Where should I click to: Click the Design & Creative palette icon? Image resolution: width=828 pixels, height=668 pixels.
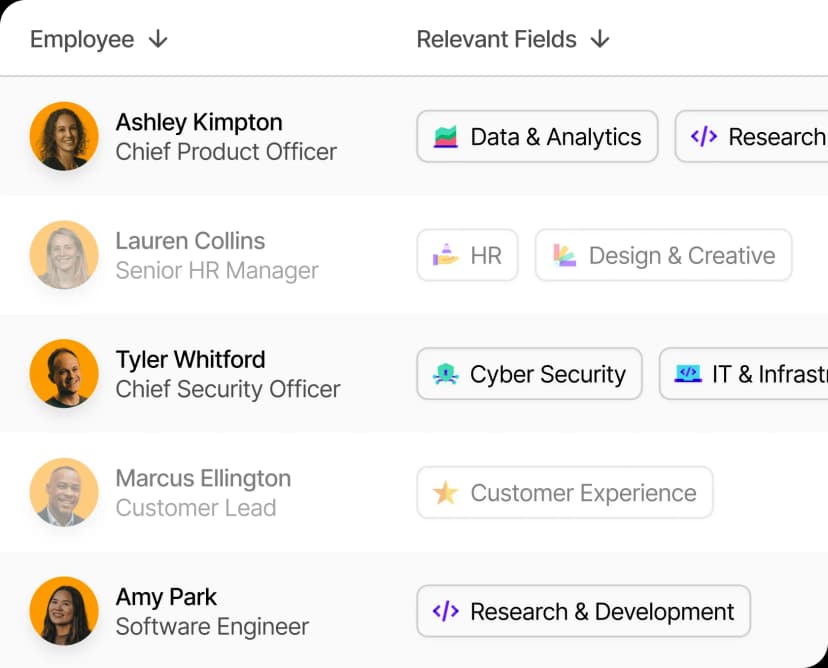(x=564, y=256)
